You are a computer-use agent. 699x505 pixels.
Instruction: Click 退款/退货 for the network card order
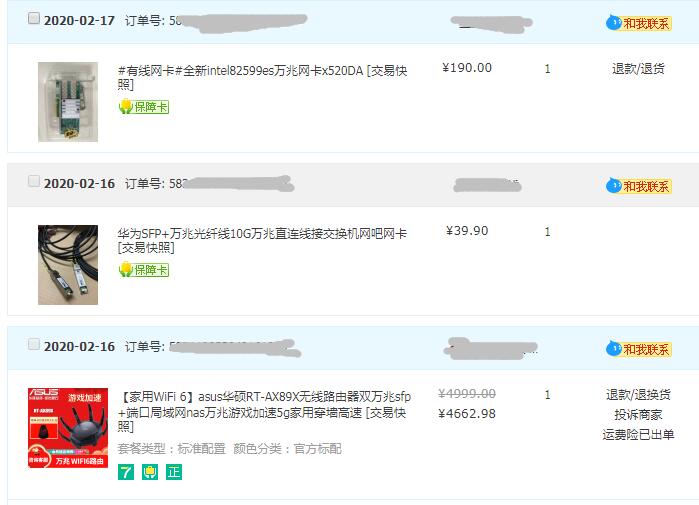(x=638, y=69)
